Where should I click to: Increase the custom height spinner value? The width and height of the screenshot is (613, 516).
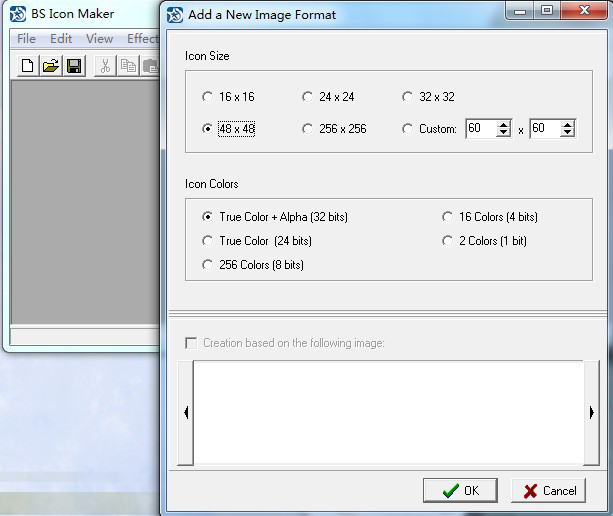coord(567,124)
